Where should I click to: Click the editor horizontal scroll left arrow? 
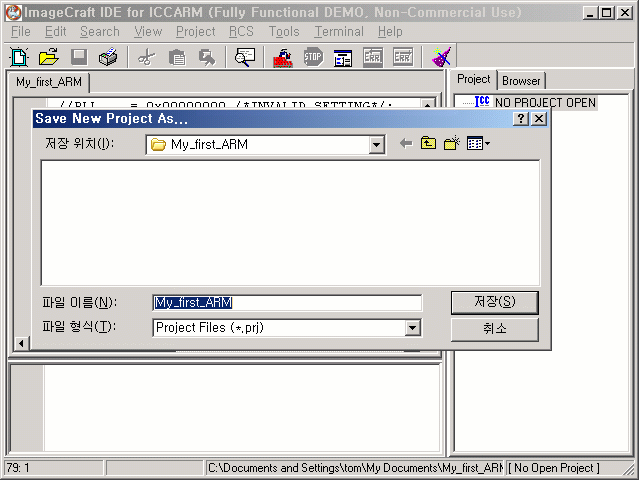click(21, 343)
